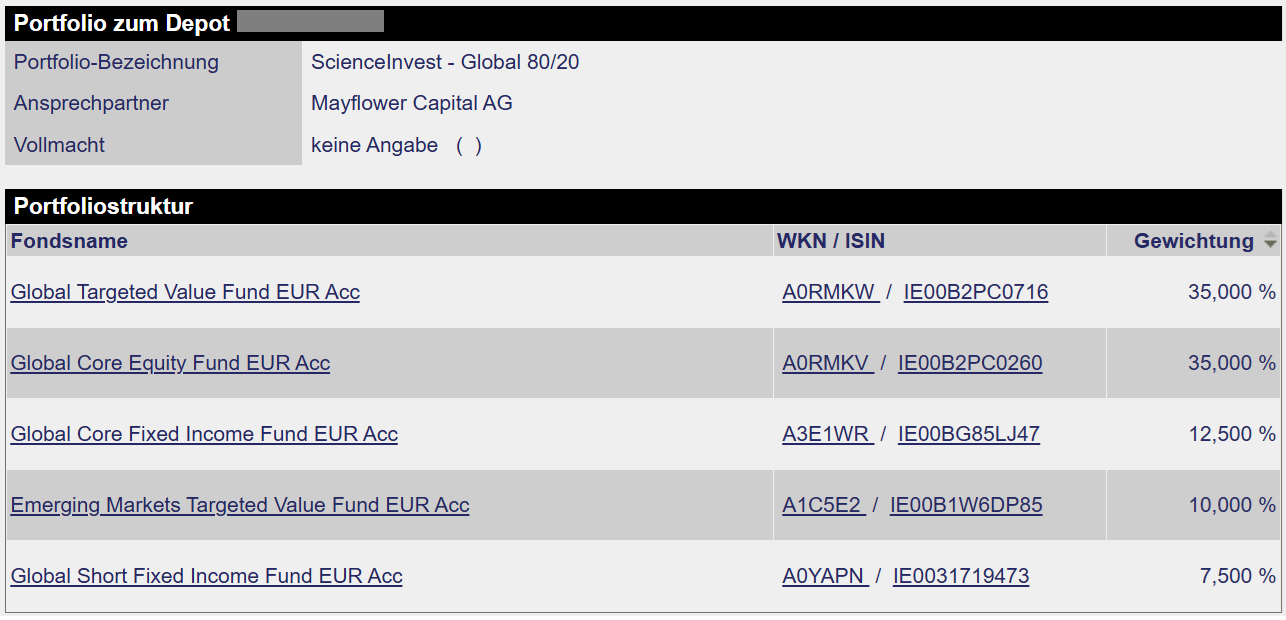This screenshot has height=620, width=1286.
Task: Open Global Core Fixed Income Fund link
Action: 204,434
